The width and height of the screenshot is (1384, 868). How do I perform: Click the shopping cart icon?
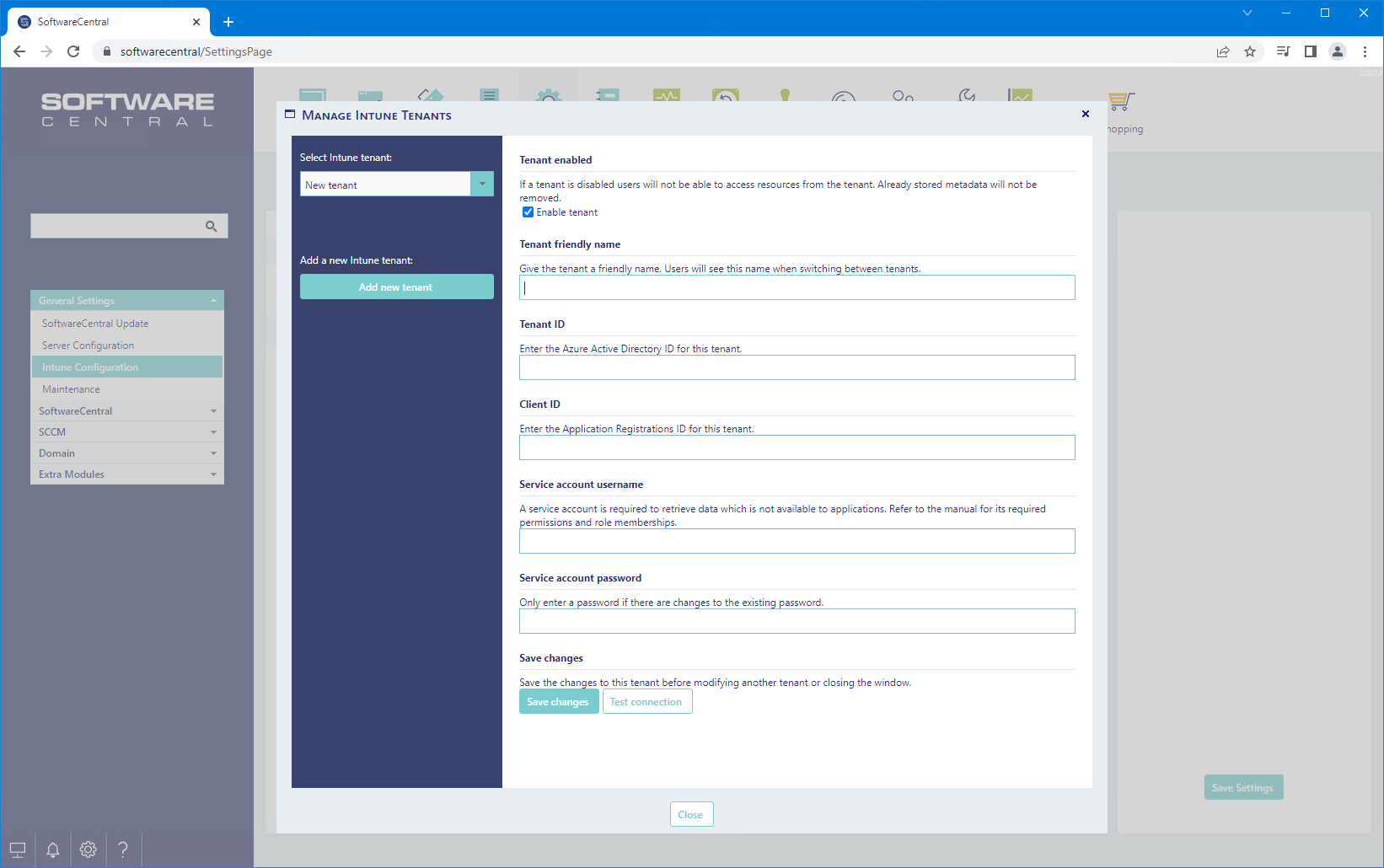click(1121, 102)
